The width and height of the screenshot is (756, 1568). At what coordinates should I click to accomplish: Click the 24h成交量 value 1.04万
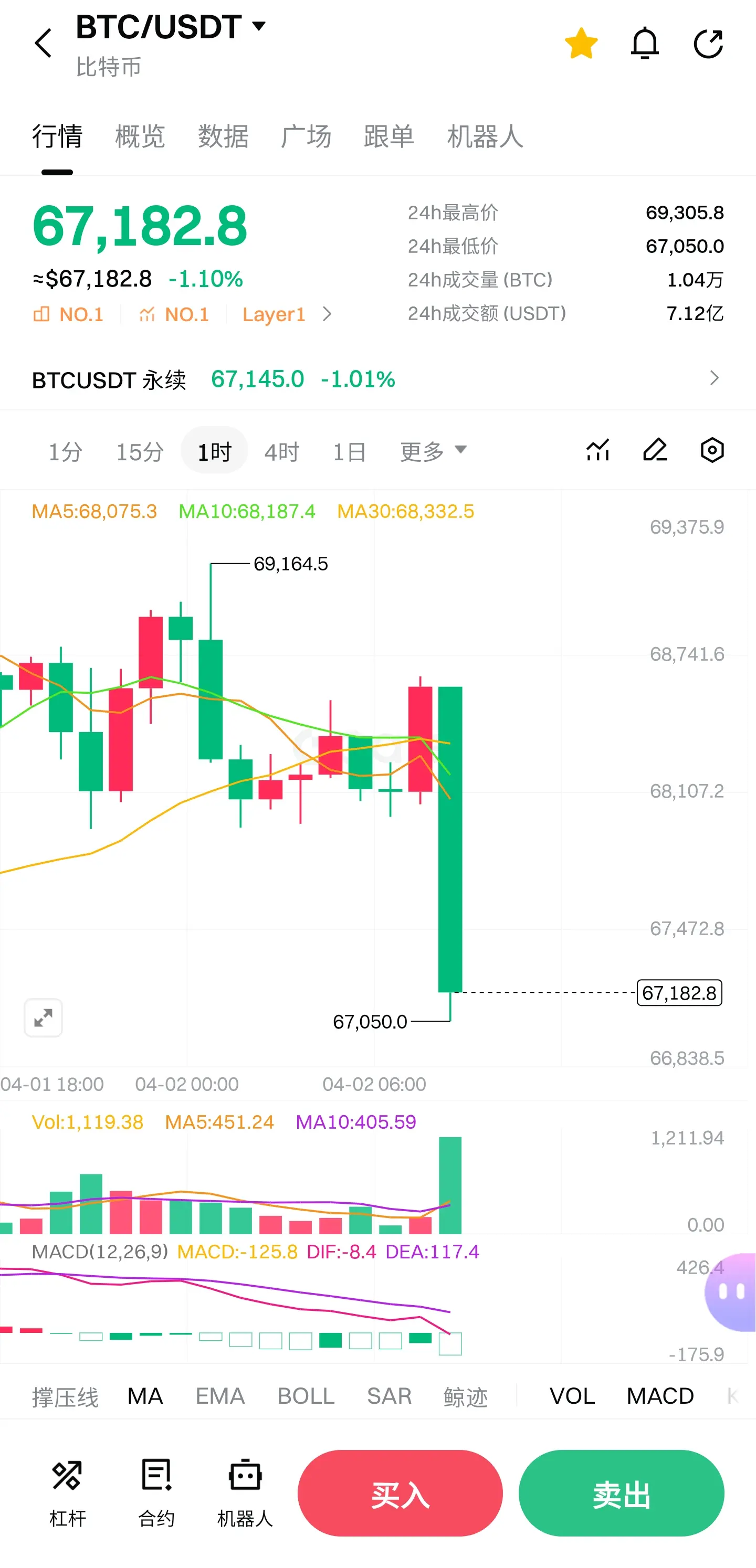coord(695,280)
